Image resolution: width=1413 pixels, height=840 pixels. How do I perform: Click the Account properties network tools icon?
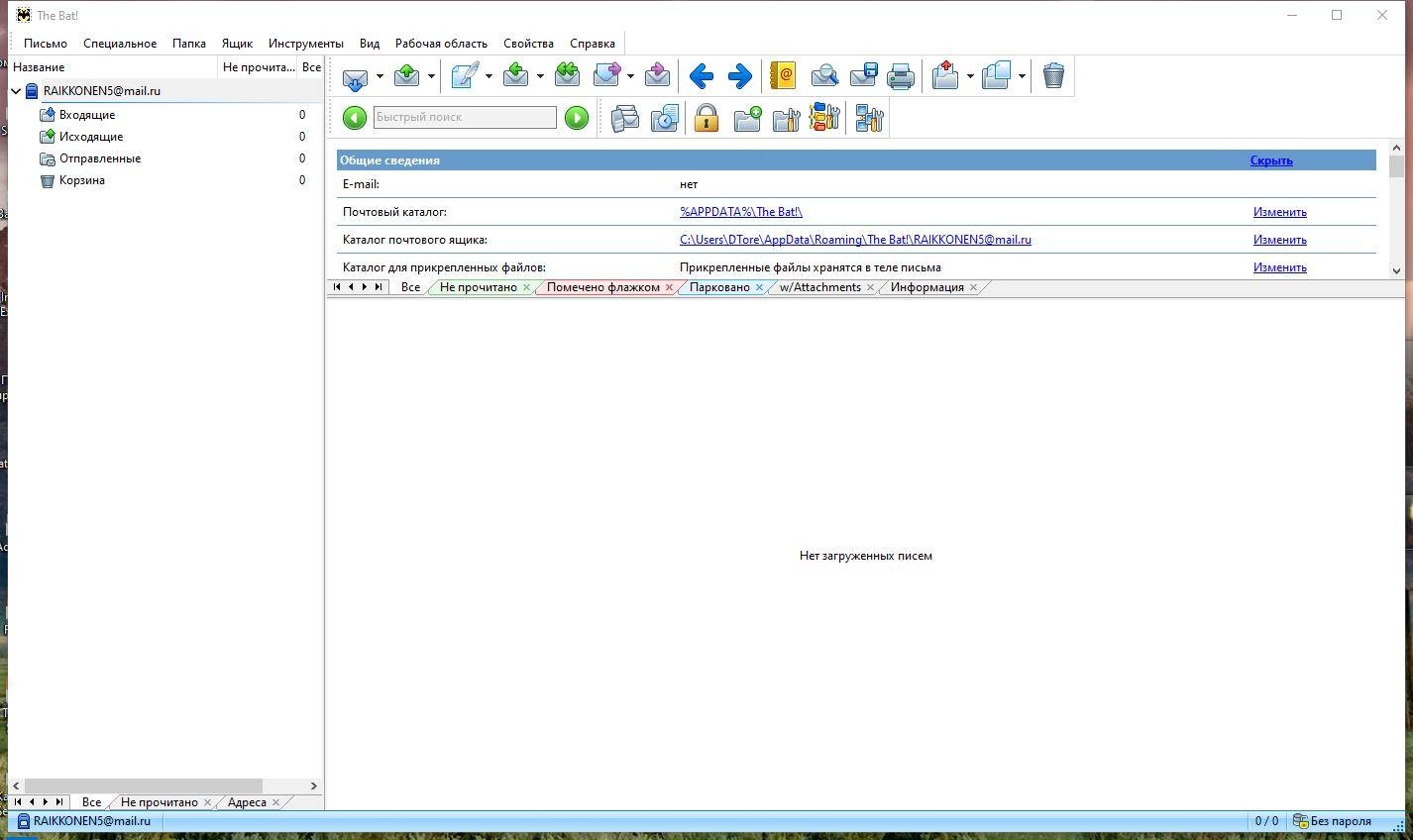tap(869, 118)
